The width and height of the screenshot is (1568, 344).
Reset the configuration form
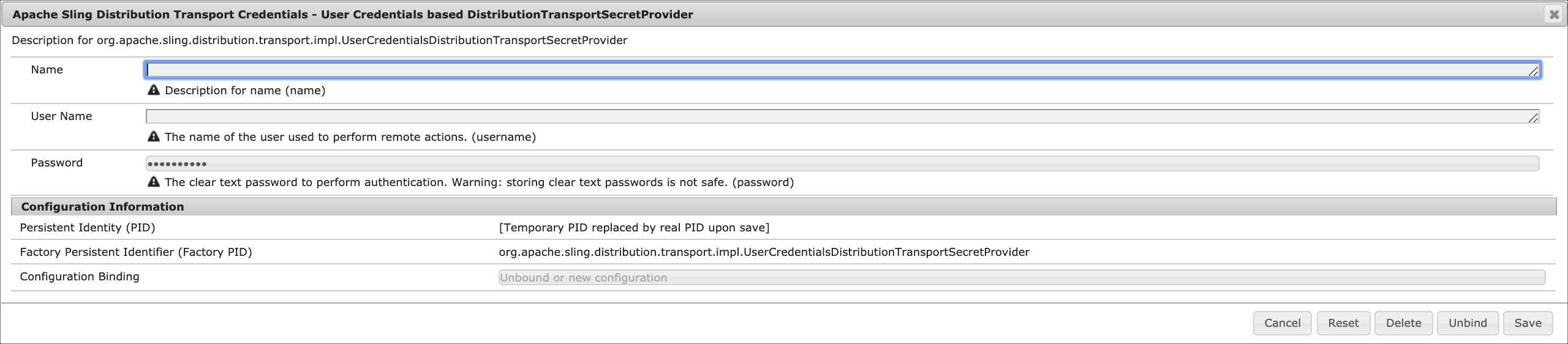pyautogui.click(x=1343, y=323)
